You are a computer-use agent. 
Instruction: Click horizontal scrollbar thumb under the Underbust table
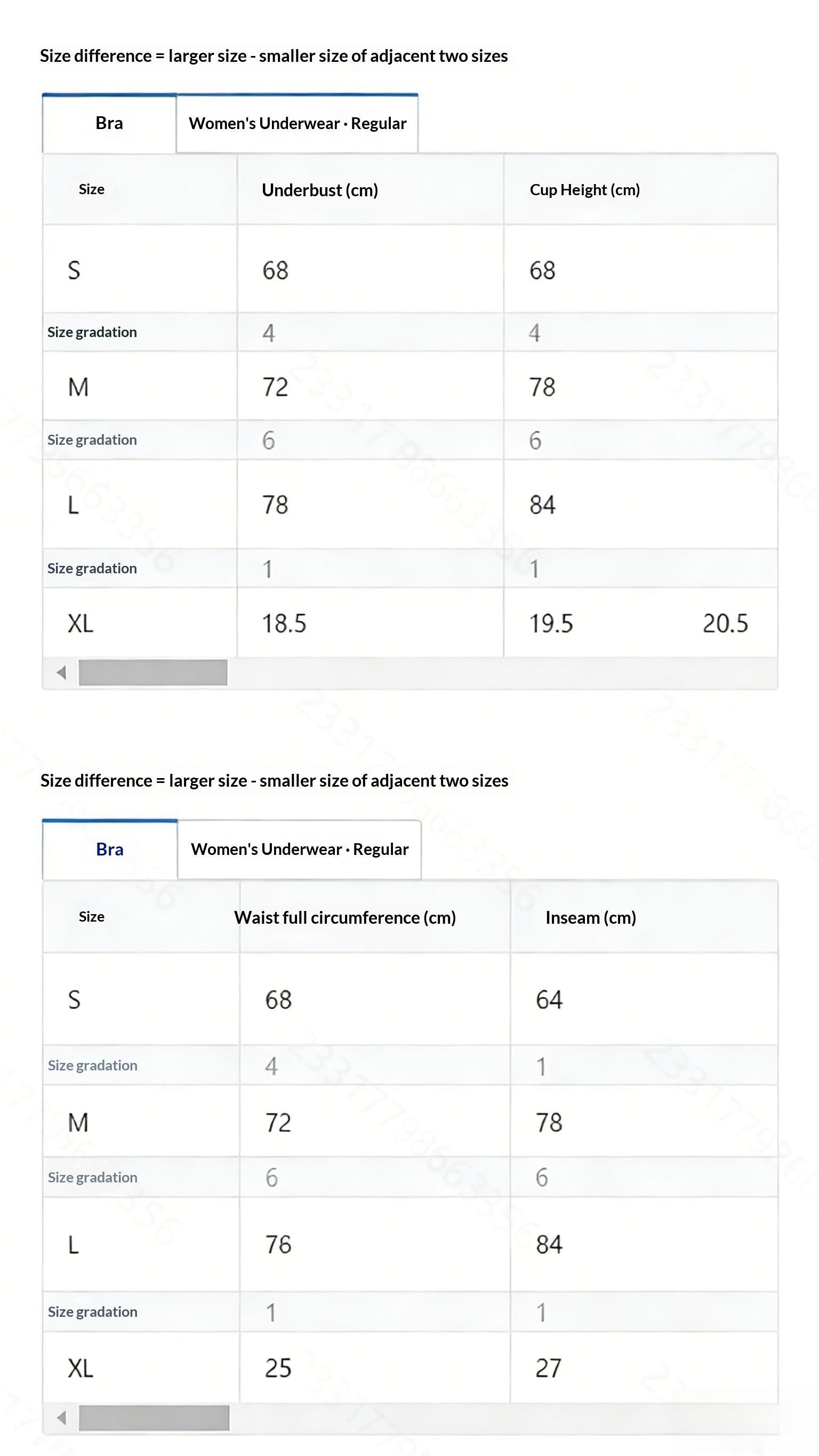[x=152, y=673]
